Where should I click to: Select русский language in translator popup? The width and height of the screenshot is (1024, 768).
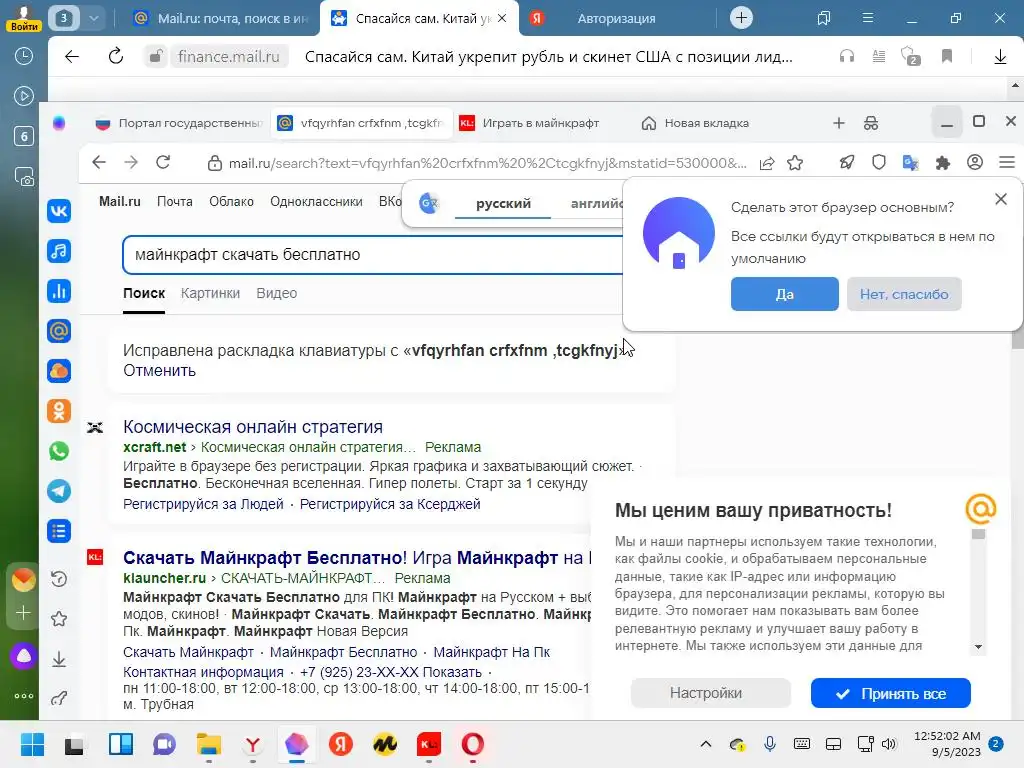[x=503, y=203]
